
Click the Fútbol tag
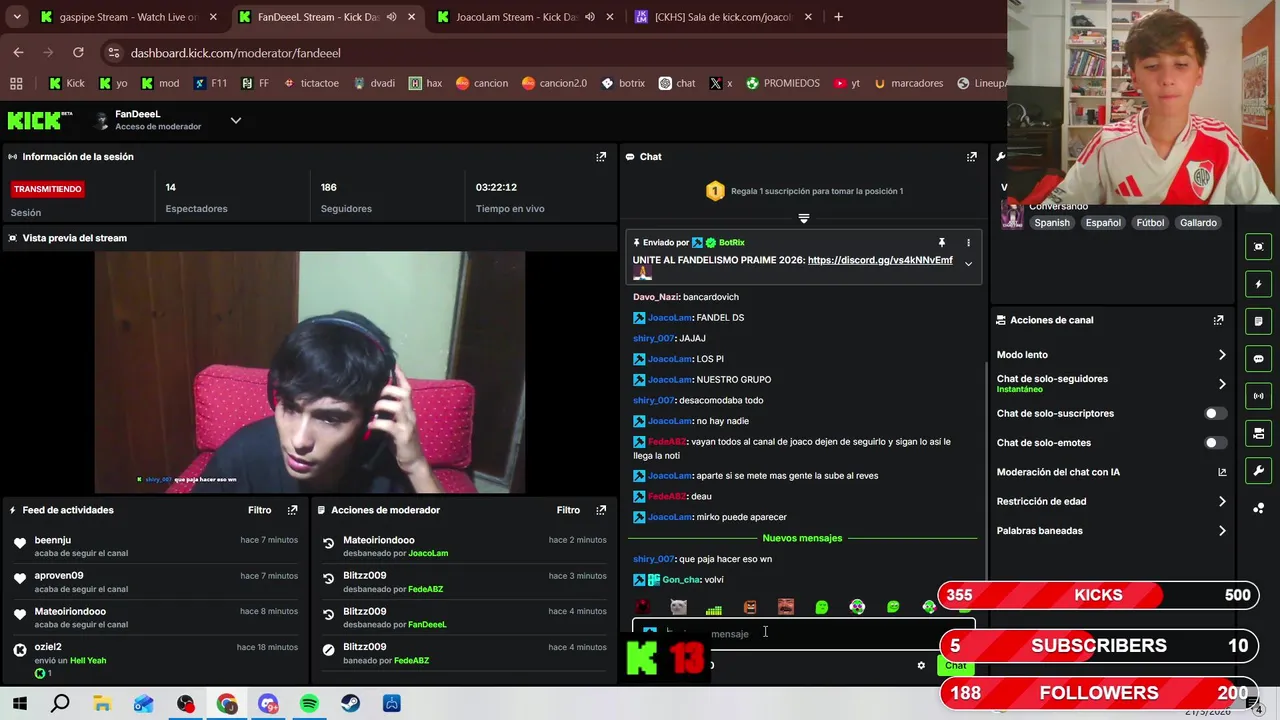[1150, 223]
